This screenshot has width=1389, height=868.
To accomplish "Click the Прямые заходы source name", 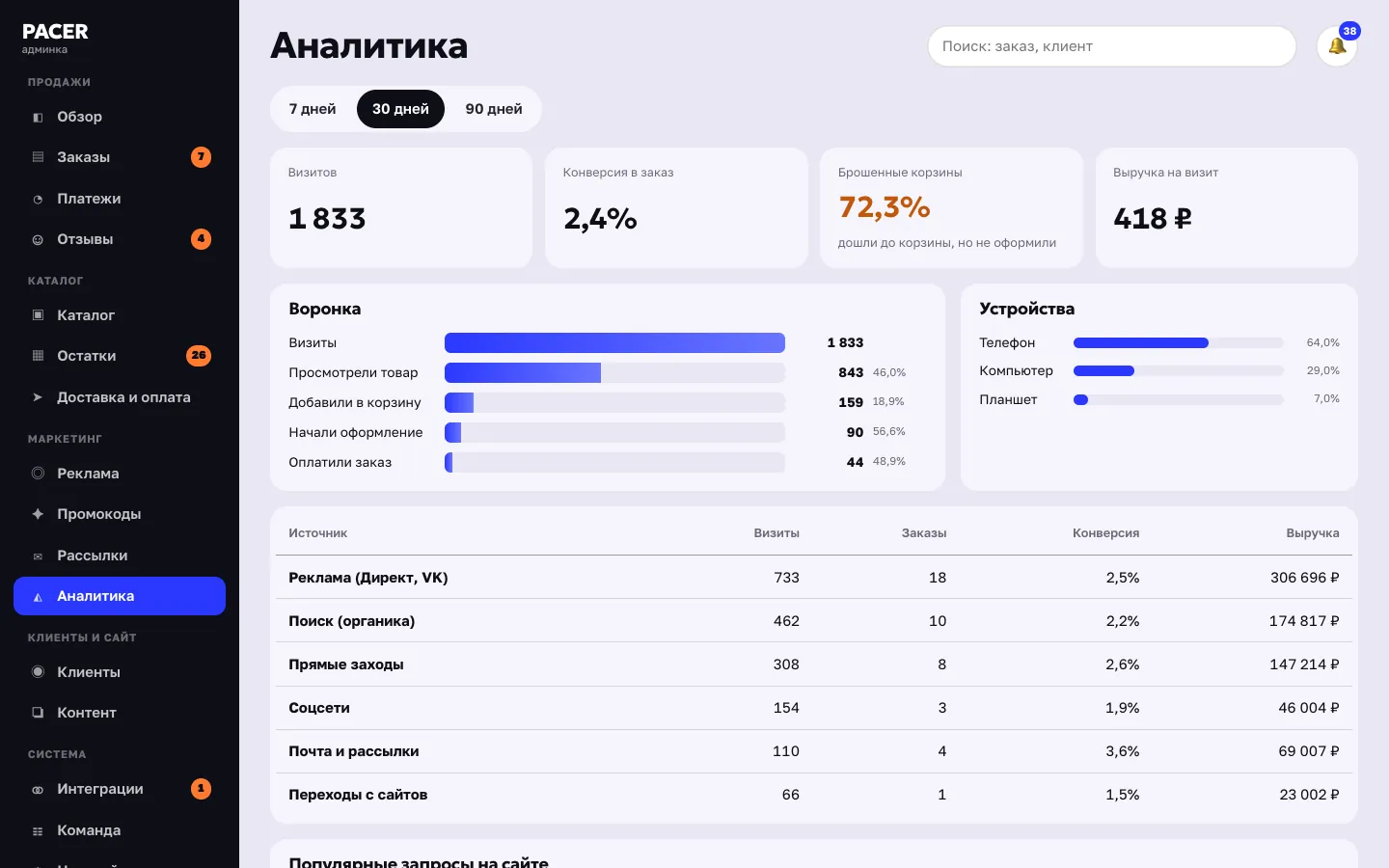I will 346,665.
